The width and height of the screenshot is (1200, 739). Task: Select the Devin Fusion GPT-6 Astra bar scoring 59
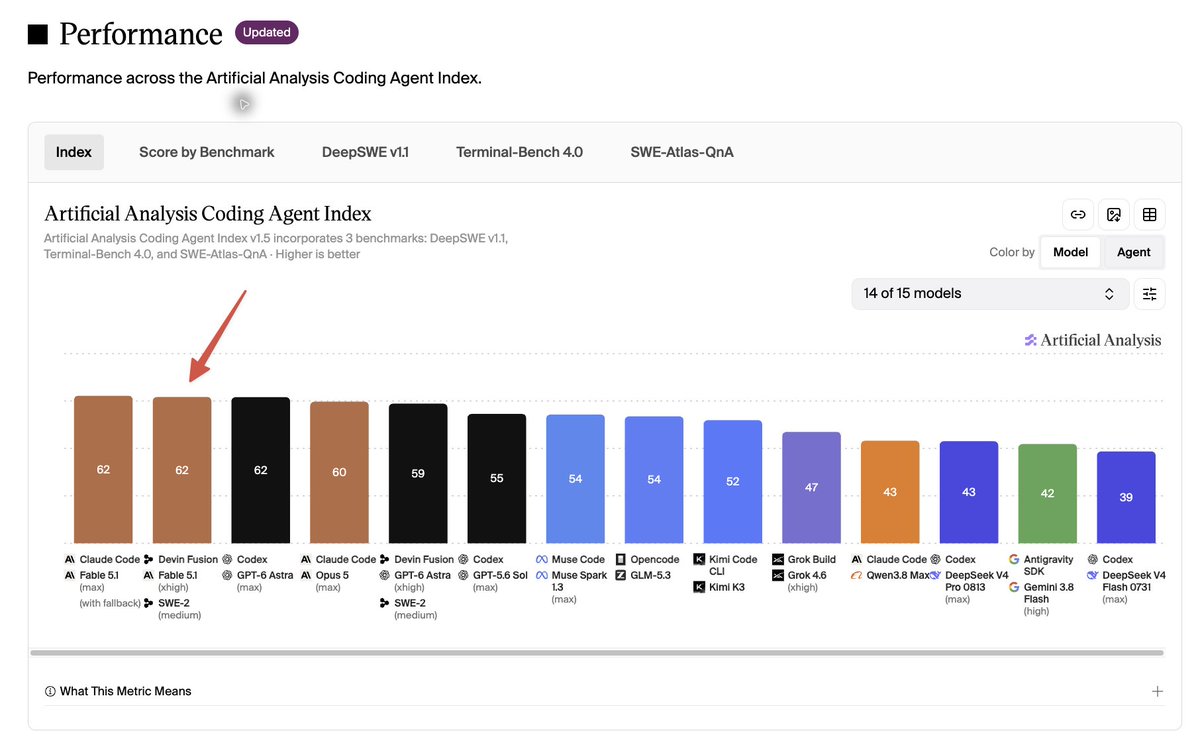(x=418, y=474)
